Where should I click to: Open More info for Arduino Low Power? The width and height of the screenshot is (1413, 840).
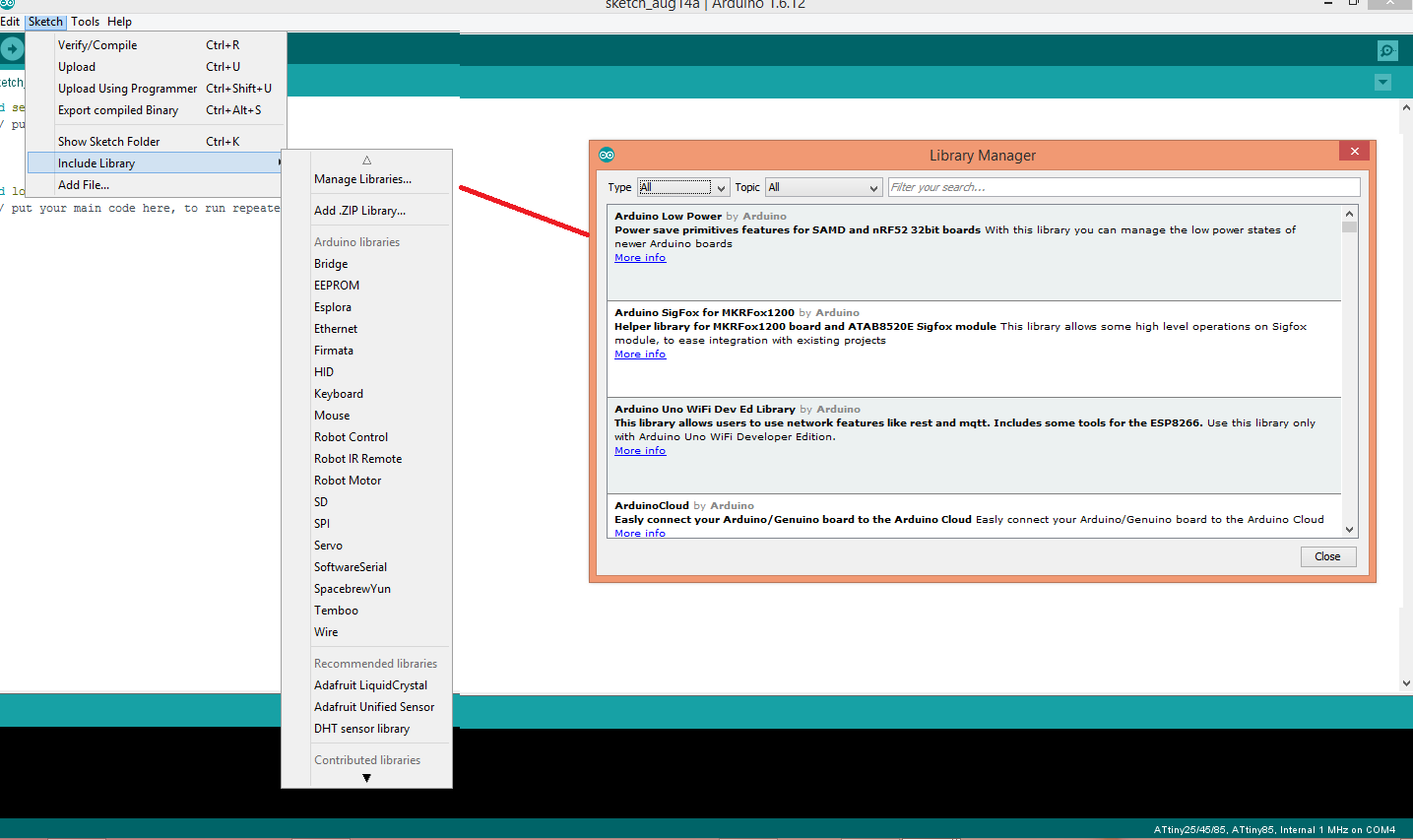coord(640,258)
